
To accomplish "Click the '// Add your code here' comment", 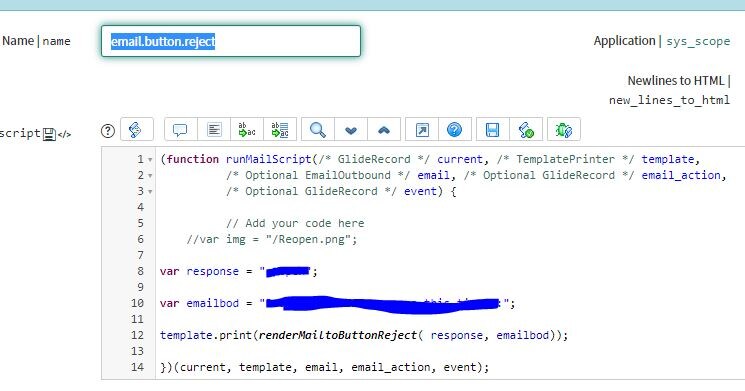I will [x=295, y=223].
